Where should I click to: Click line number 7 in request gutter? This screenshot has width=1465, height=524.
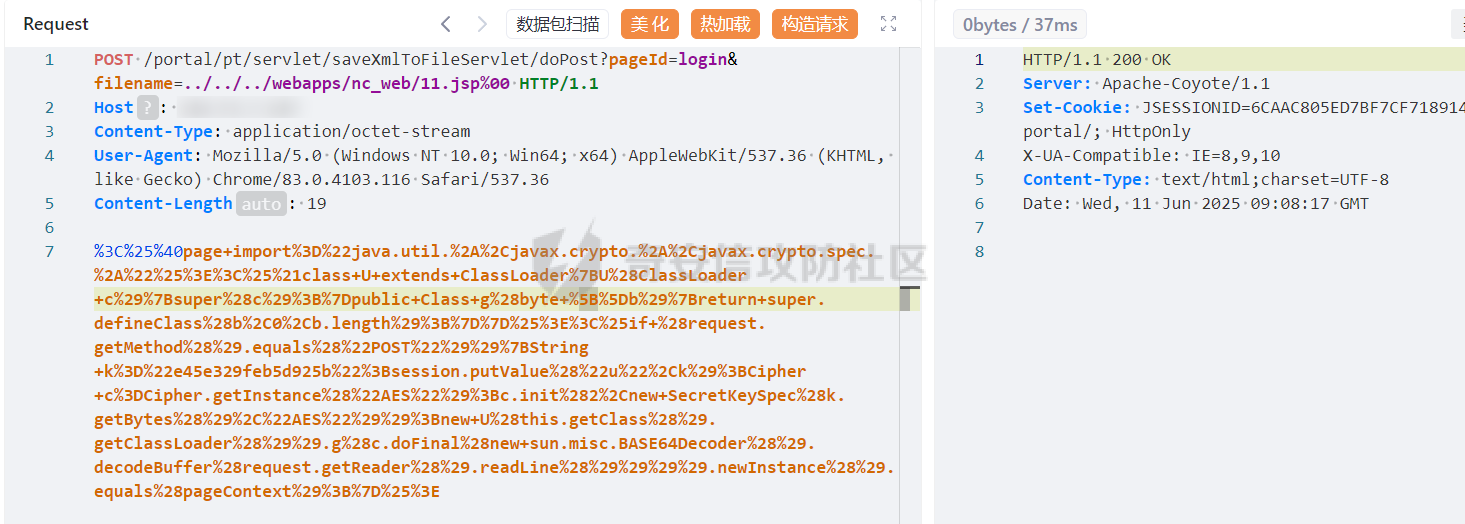pos(50,251)
